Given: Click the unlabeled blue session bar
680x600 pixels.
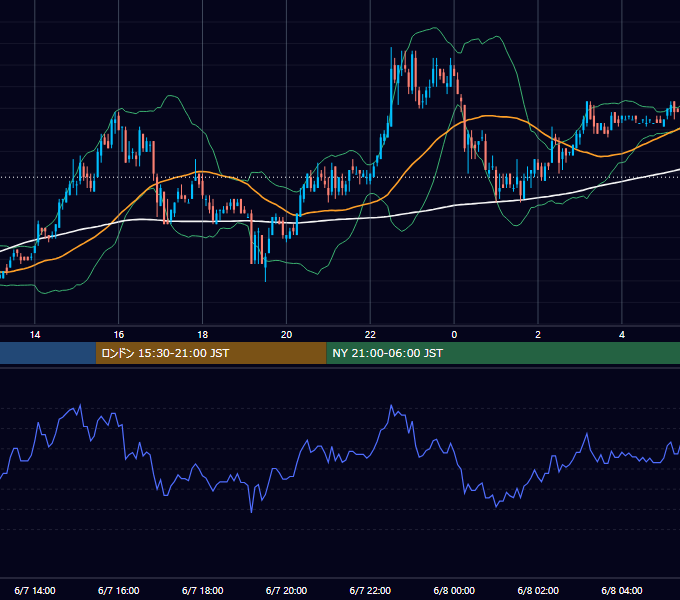Looking at the screenshot, I should [48, 353].
